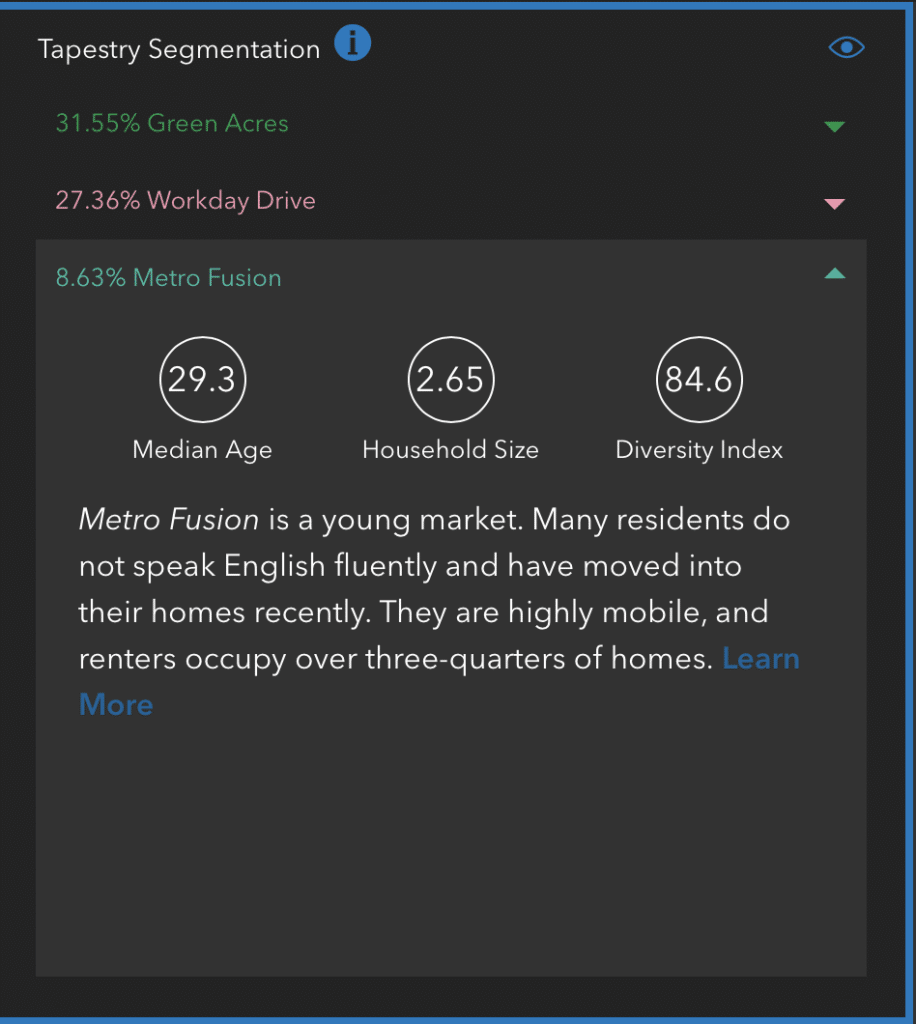The width and height of the screenshot is (916, 1024).
Task: Click the Household Size label
Action: tap(450, 449)
